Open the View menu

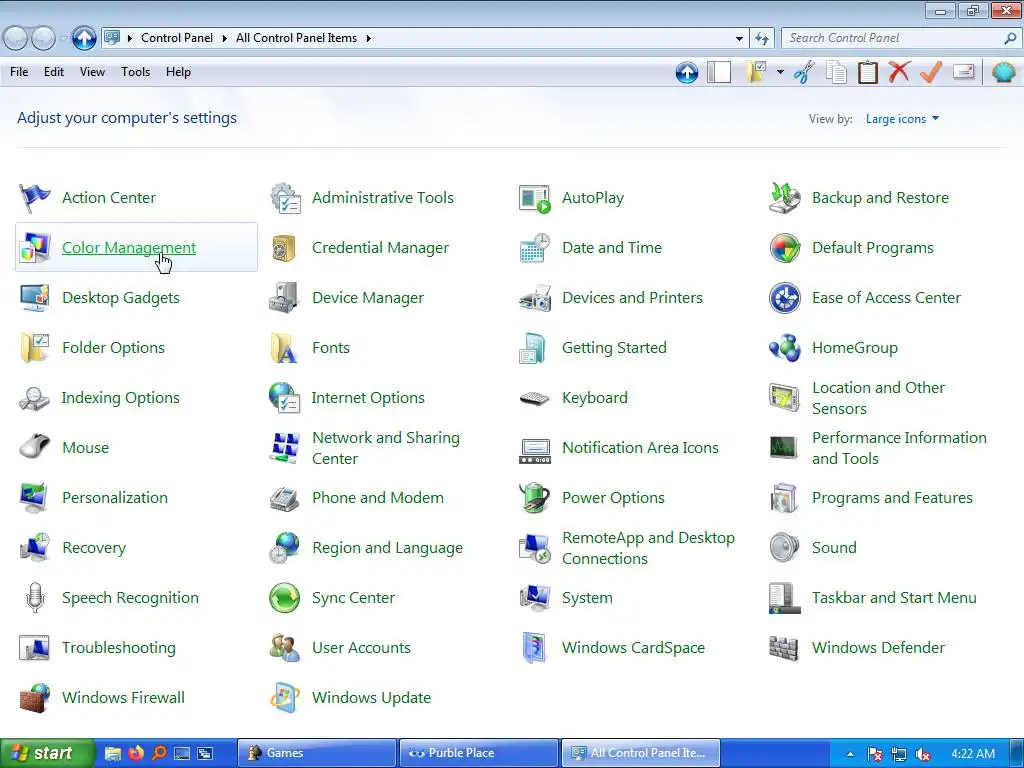[92, 72]
